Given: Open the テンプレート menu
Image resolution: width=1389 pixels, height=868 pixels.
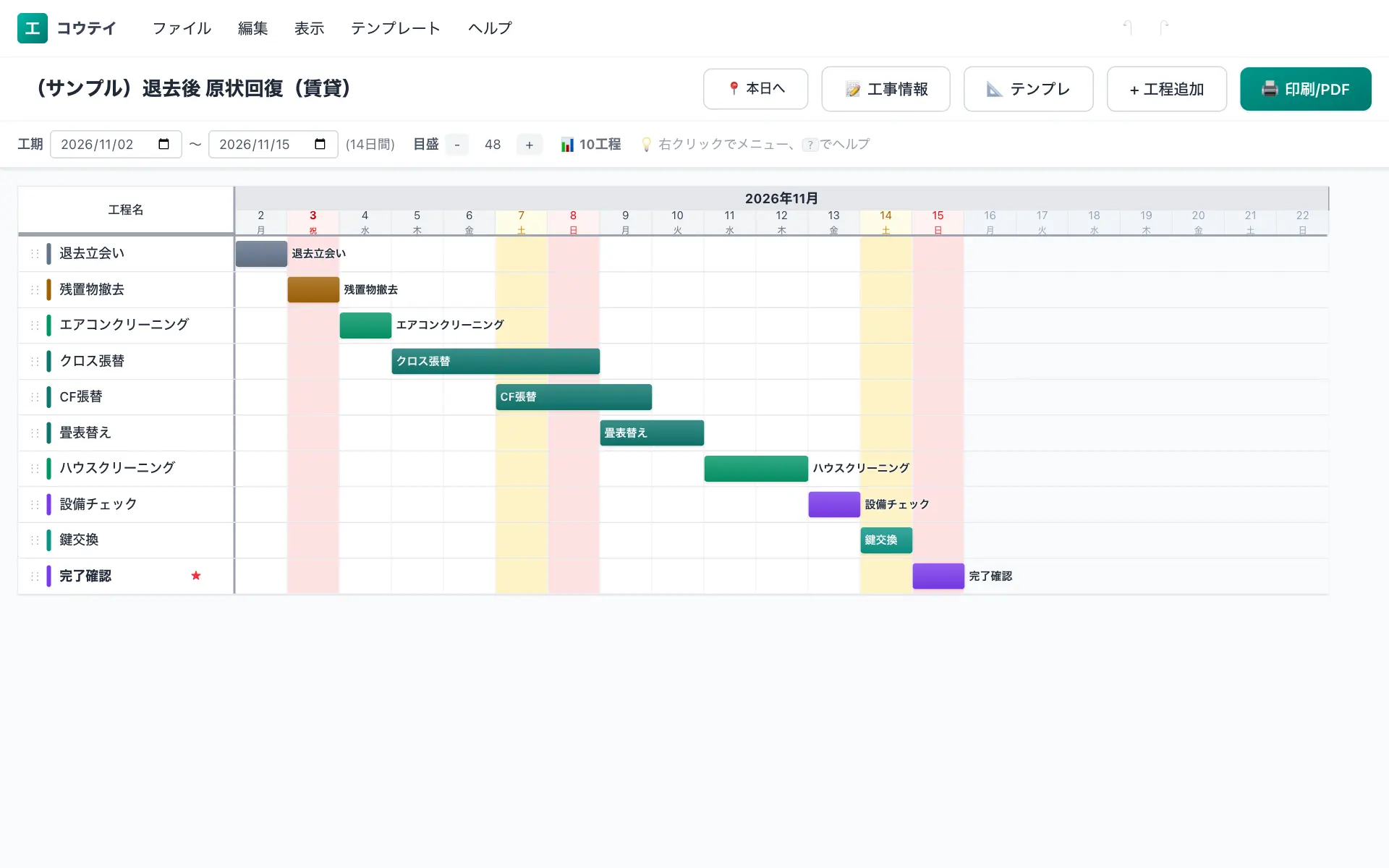Looking at the screenshot, I should [x=396, y=28].
